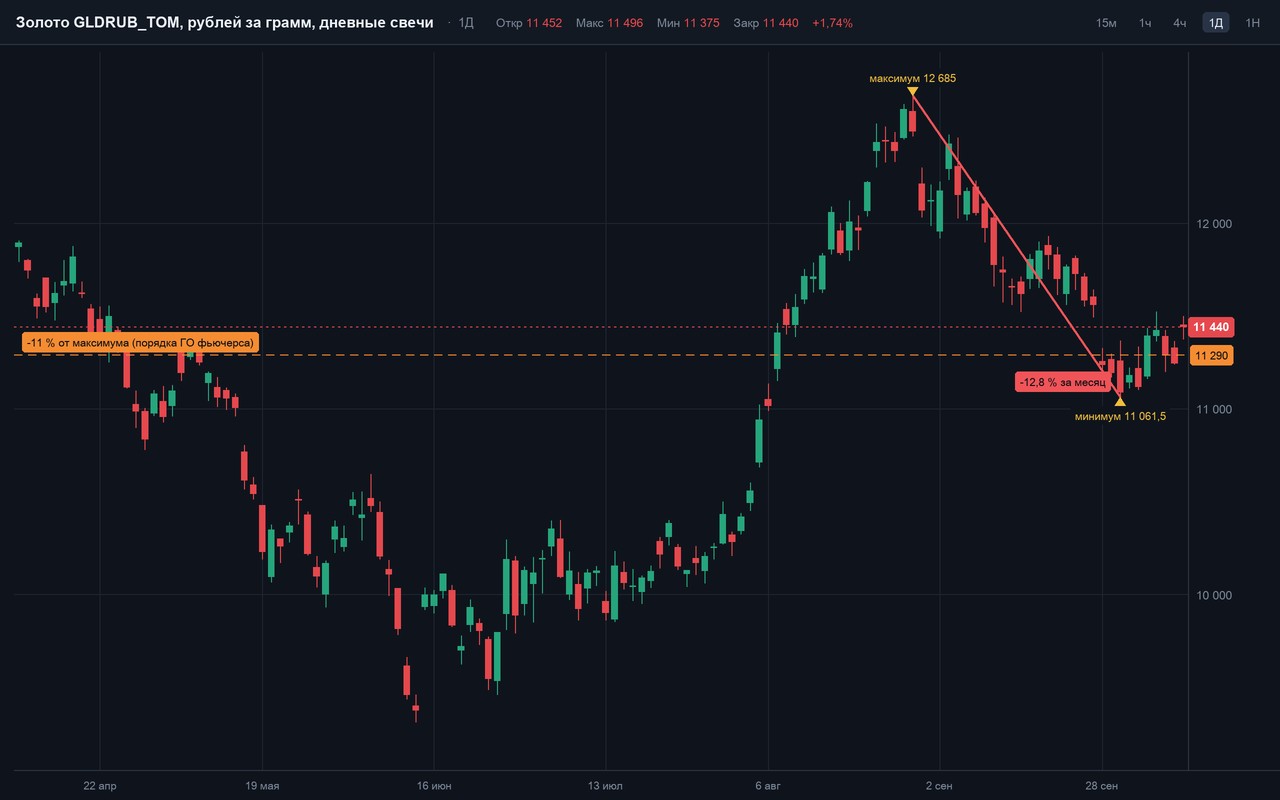Screen dimensions: 1280x800
Task: Click the 19 мая date label
Action: tap(262, 786)
